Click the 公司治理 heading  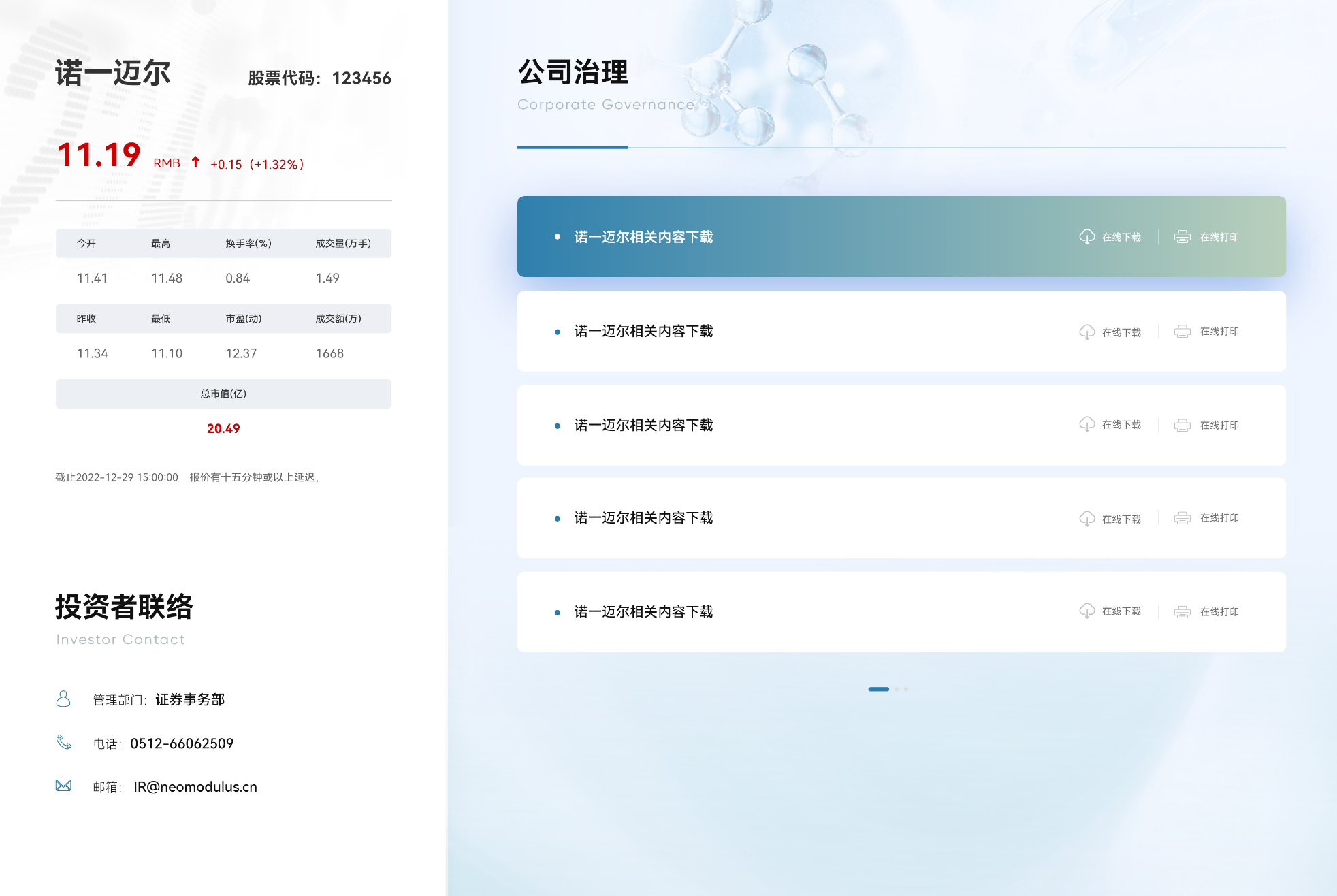(573, 72)
